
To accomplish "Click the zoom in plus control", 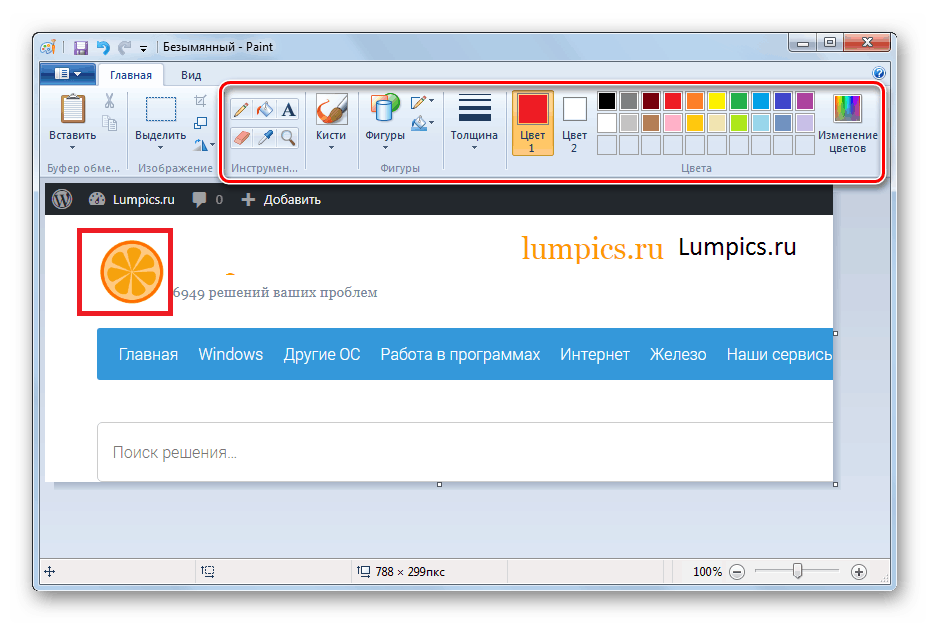I will (858, 571).
